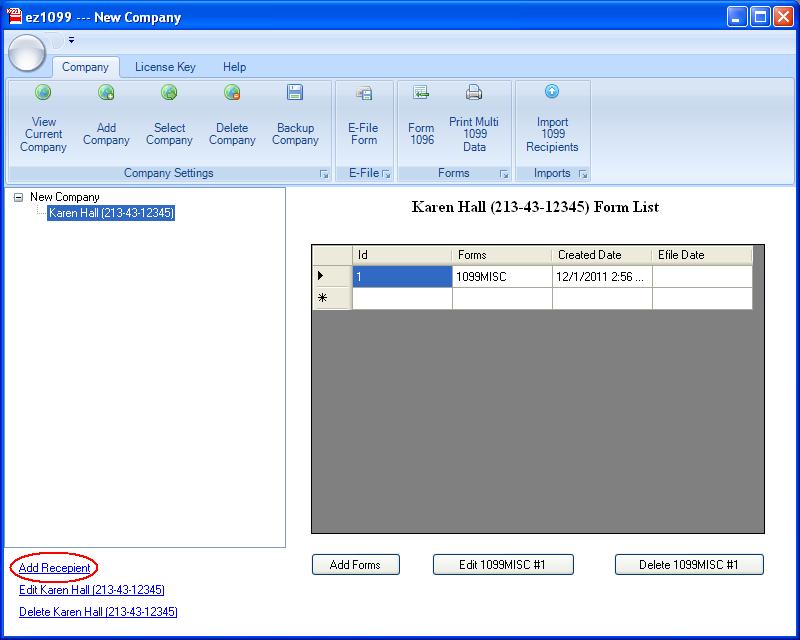Screen dimensions: 800x640
Task: Click the Backup Company disk icon
Action: (295, 92)
